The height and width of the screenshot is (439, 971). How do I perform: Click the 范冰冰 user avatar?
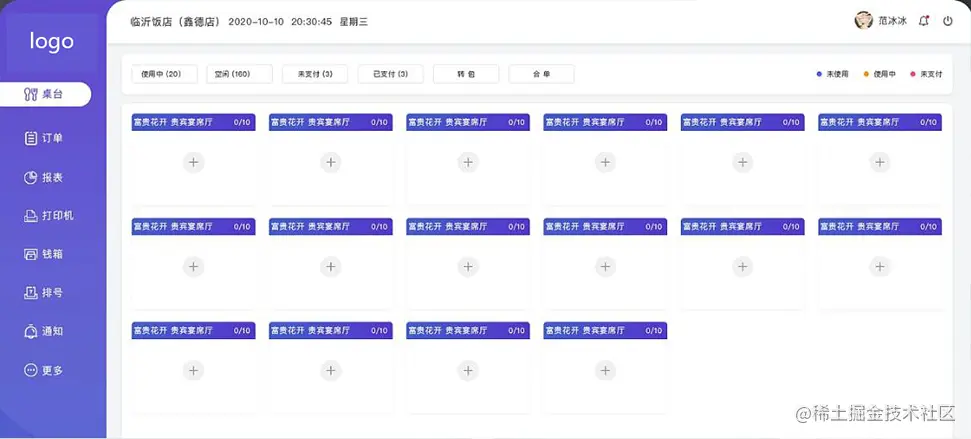[x=863, y=20]
